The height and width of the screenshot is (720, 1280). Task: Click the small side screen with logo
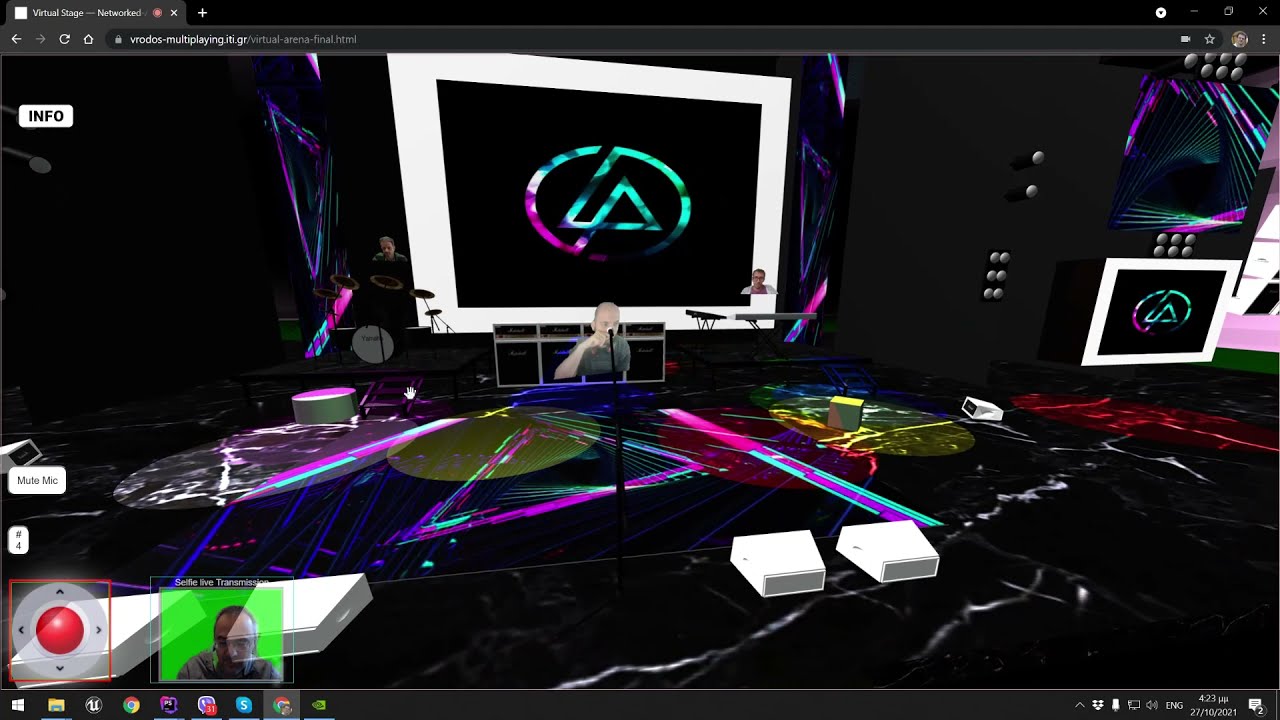tap(1160, 311)
